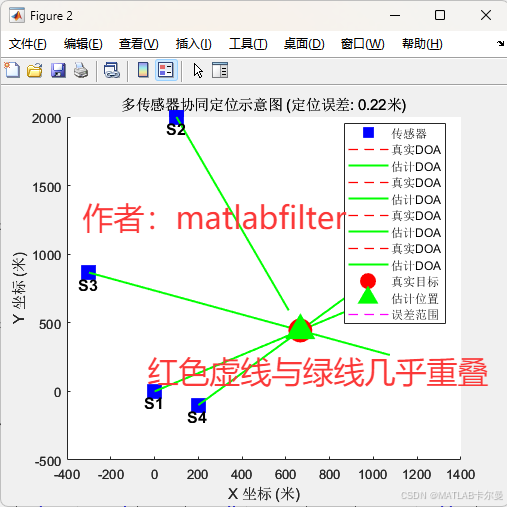The width and height of the screenshot is (507, 507).
Task: Click the S4 text label
Action: (197, 417)
